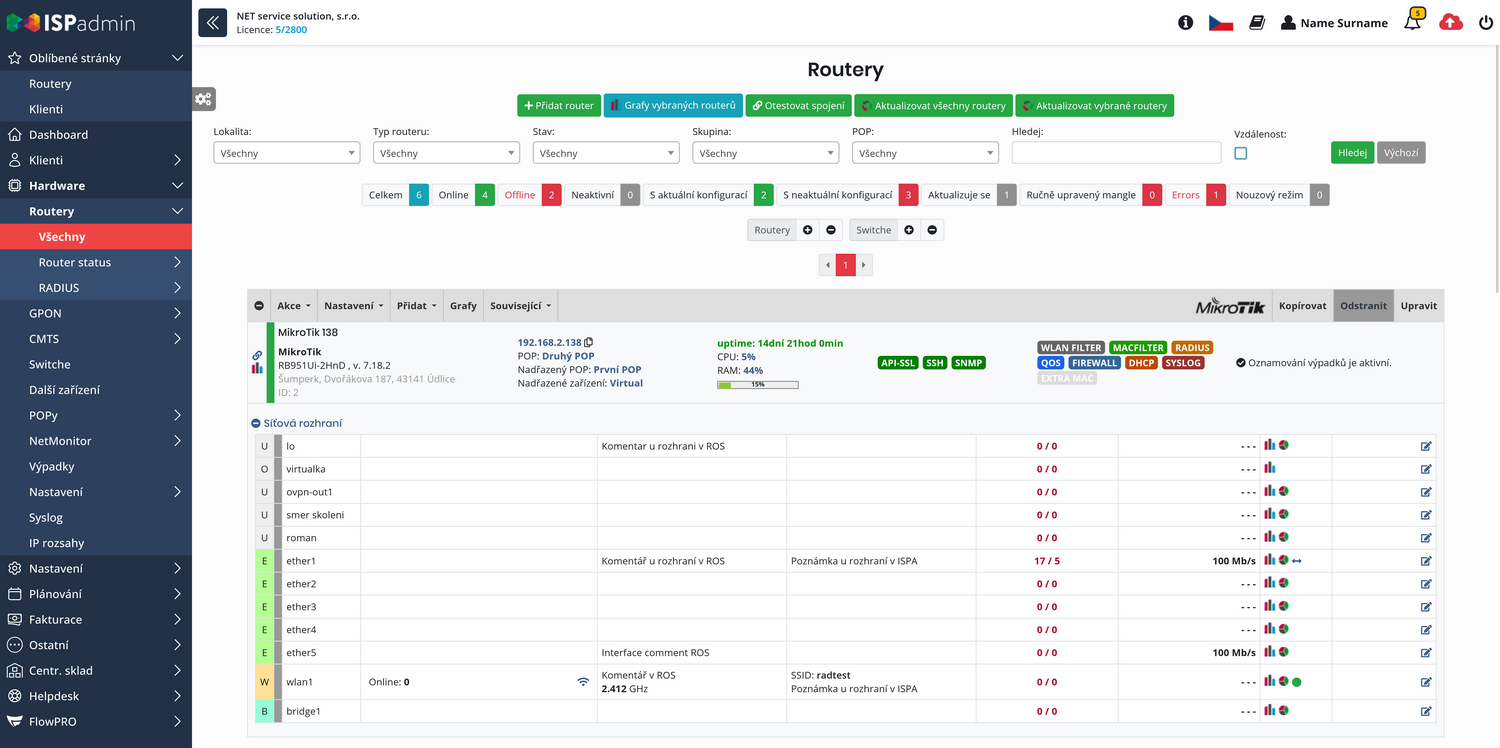
Task: Open the notifications bell
Action: 1412,22
